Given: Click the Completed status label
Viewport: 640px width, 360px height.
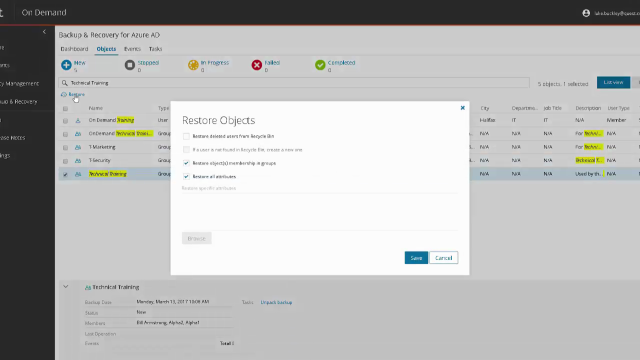Looking at the screenshot, I should 341,62.
